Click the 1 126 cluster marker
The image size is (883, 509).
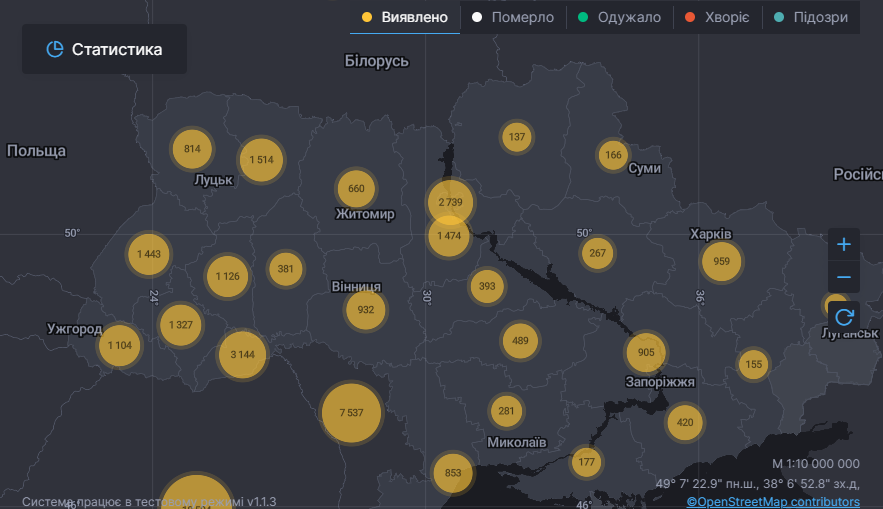click(x=228, y=276)
